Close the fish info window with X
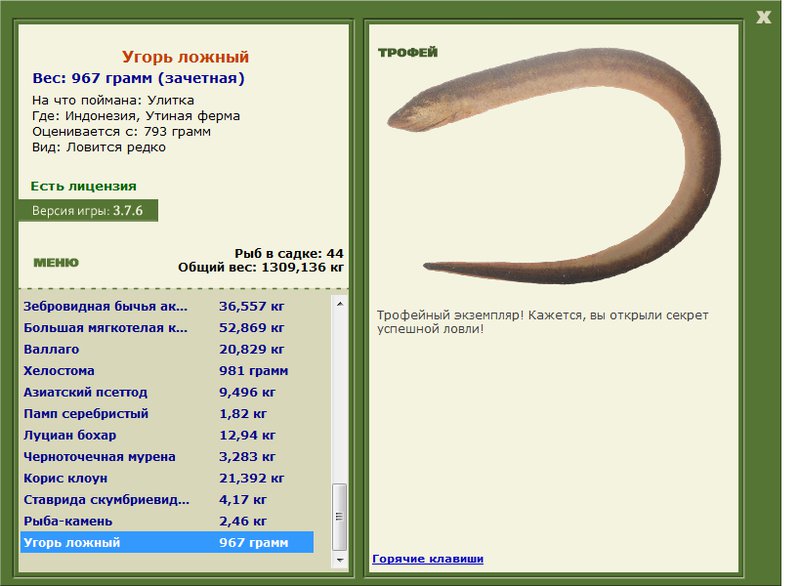Screen dimensions: 800x586 tap(763, 17)
